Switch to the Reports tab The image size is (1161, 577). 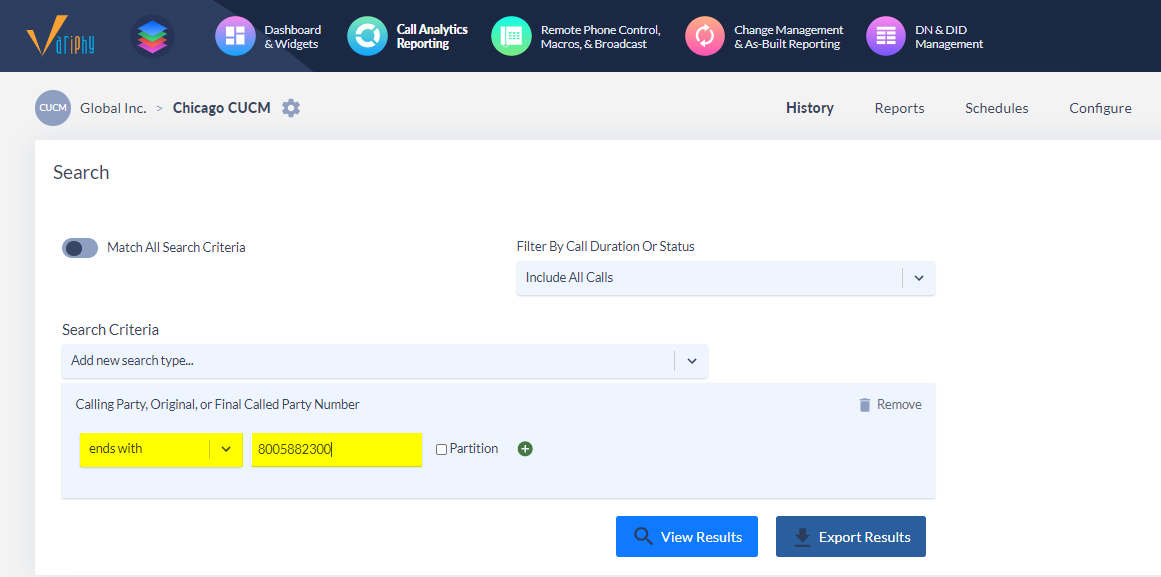900,108
